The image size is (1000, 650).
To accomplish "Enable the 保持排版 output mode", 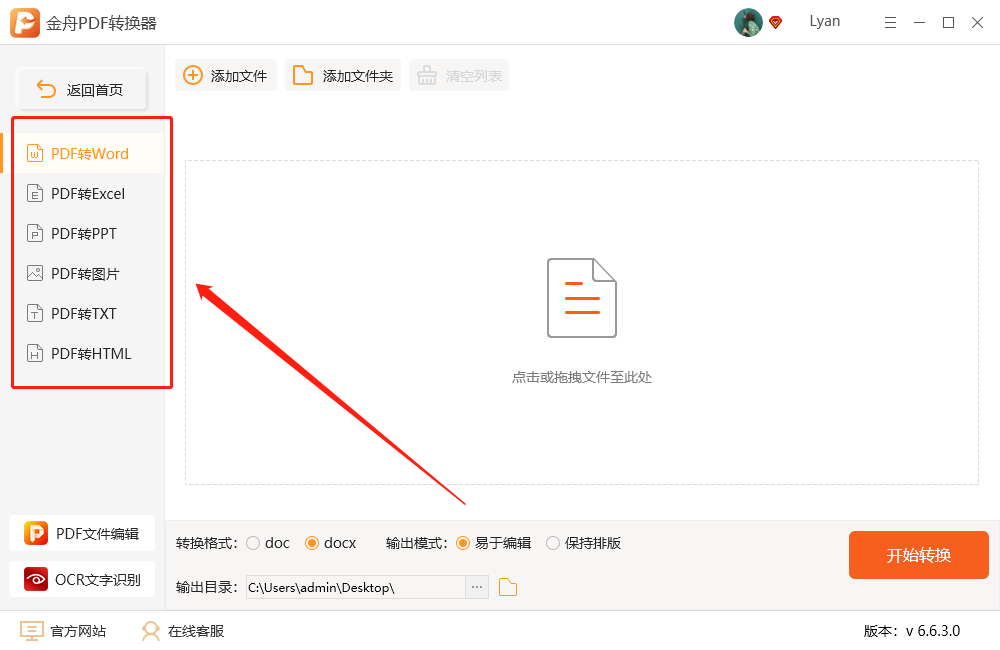I will tap(553, 543).
